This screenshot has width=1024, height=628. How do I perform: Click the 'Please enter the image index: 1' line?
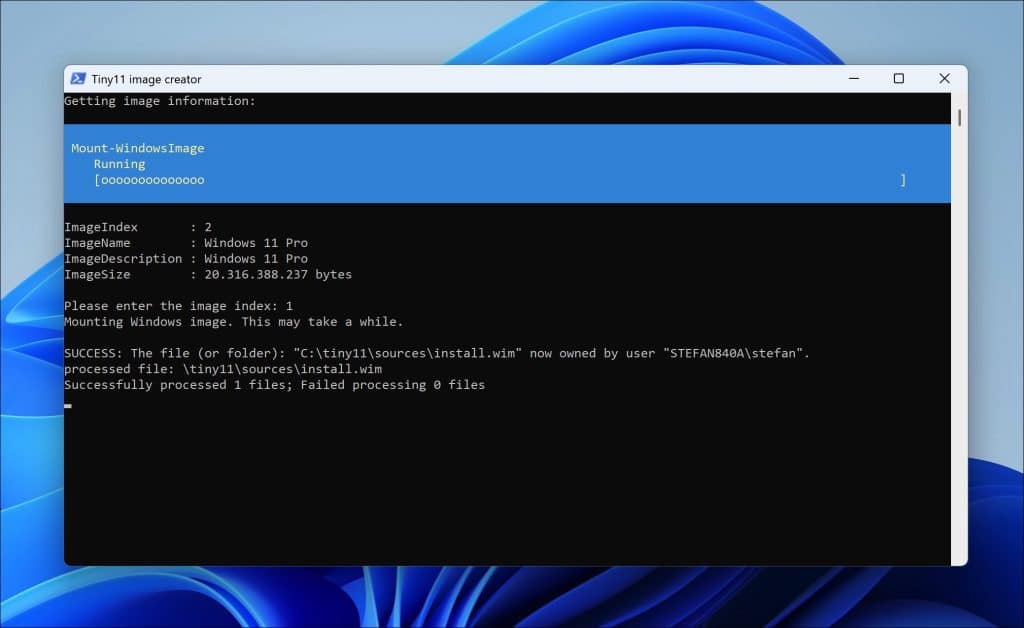tap(178, 306)
